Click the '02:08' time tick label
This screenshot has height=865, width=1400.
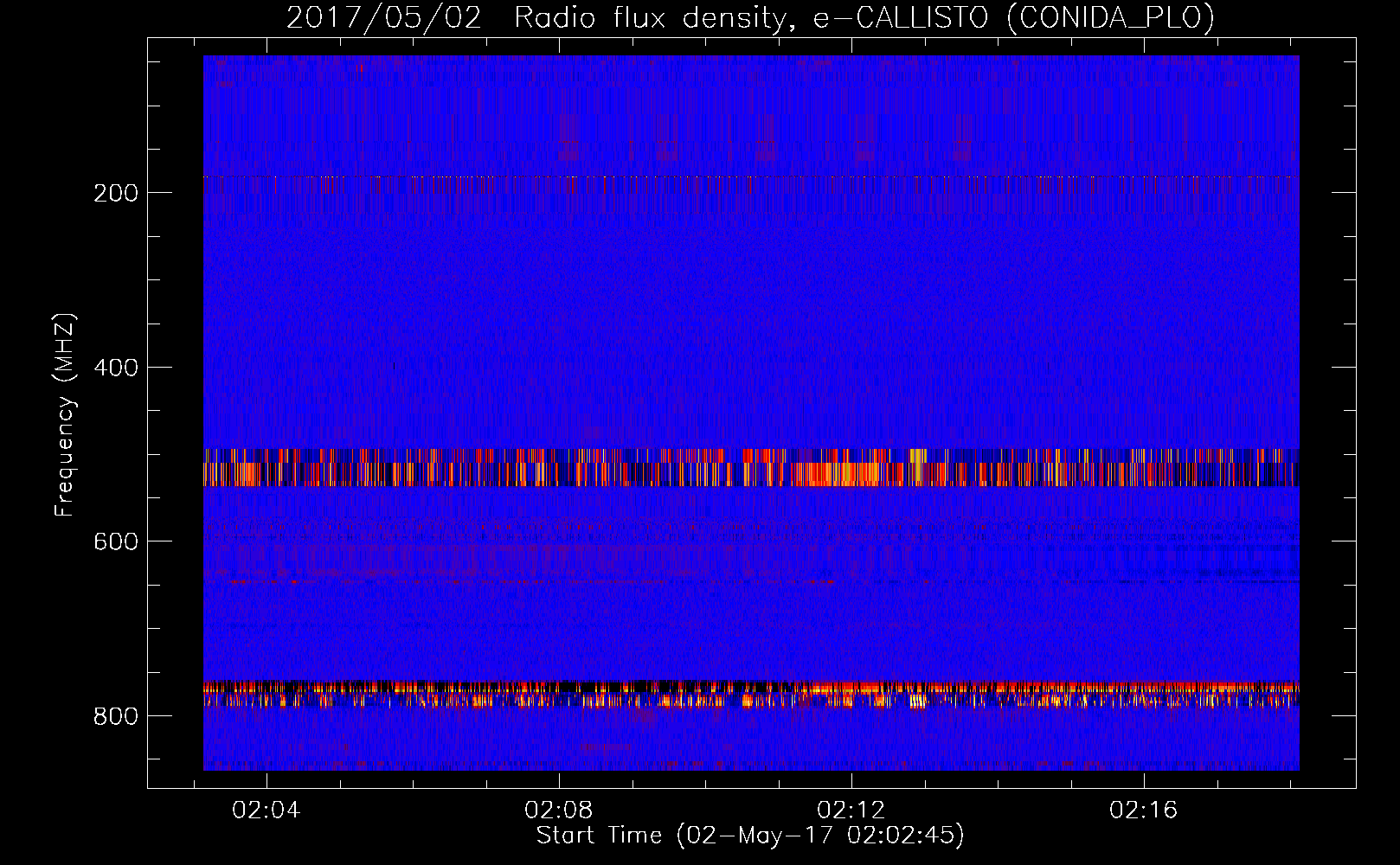[x=559, y=810]
